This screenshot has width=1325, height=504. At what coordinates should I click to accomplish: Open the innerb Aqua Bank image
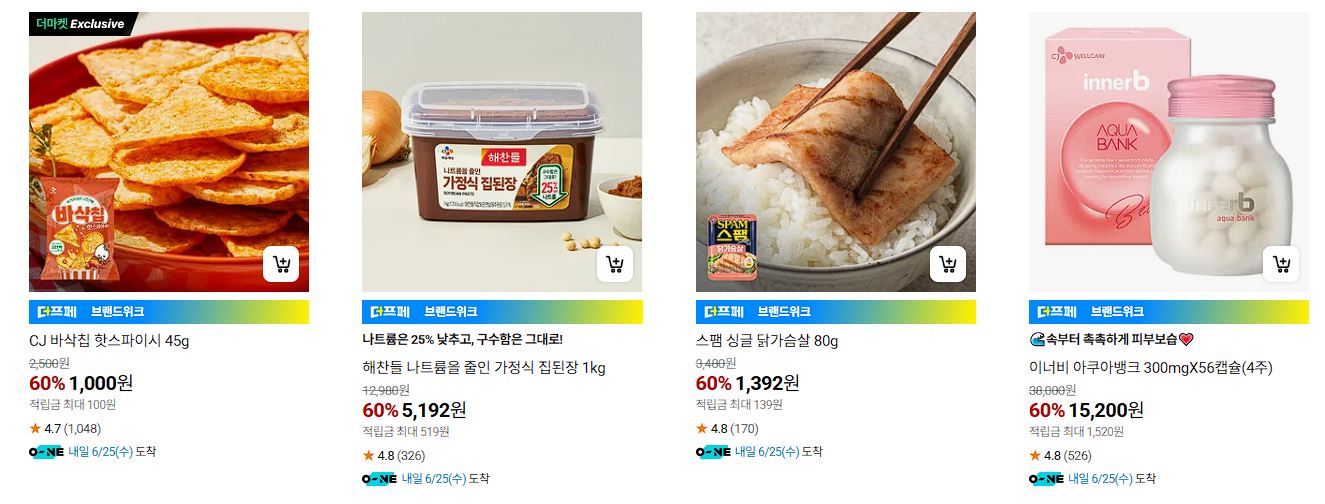(1169, 152)
